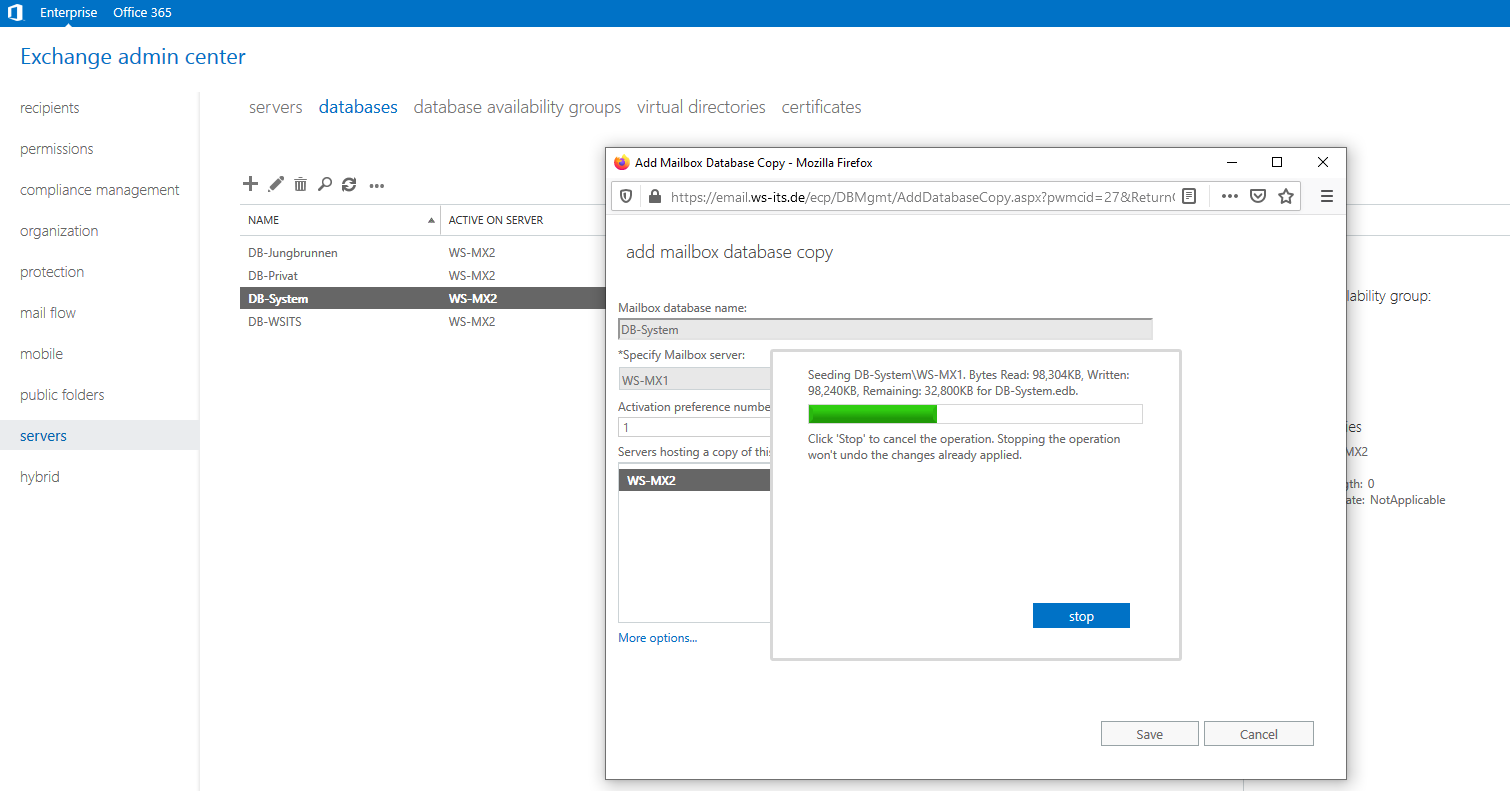The width and height of the screenshot is (1510, 791).
Task: Open the databases tab
Action: pos(358,107)
